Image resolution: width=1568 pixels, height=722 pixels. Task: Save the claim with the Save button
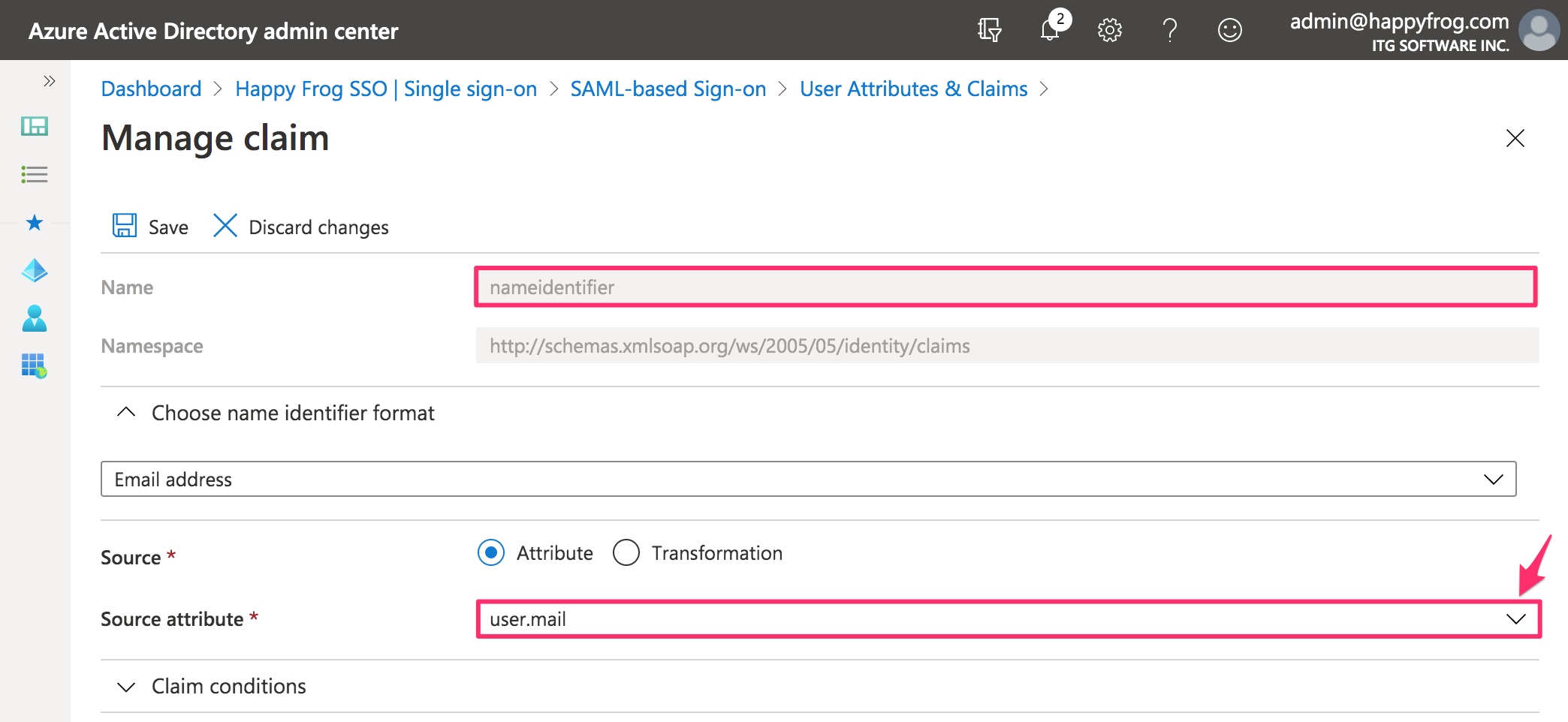click(149, 227)
